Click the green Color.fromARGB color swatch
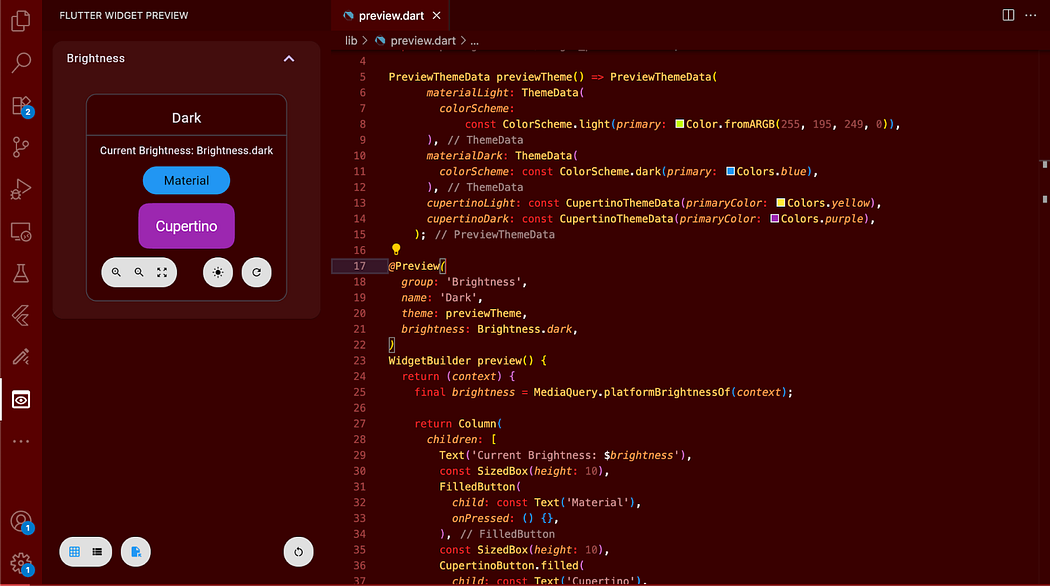This screenshot has height=586, width=1050. click(x=682, y=123)
